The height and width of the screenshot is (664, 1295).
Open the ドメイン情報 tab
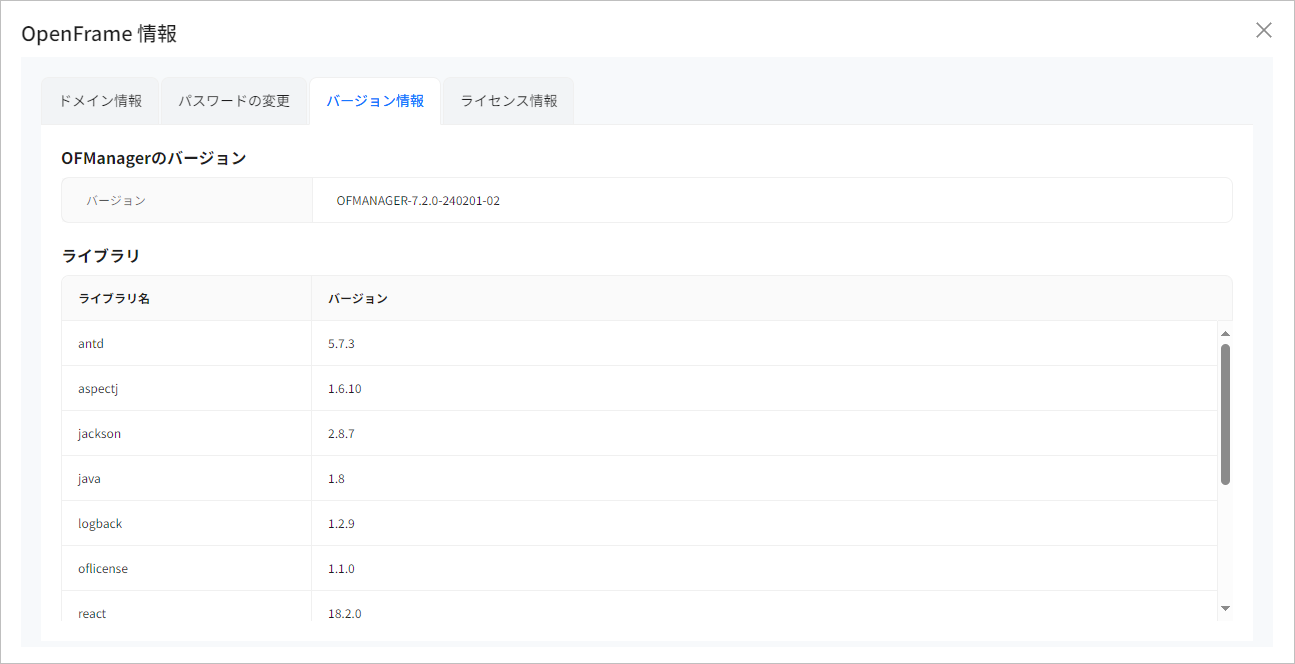100,100
